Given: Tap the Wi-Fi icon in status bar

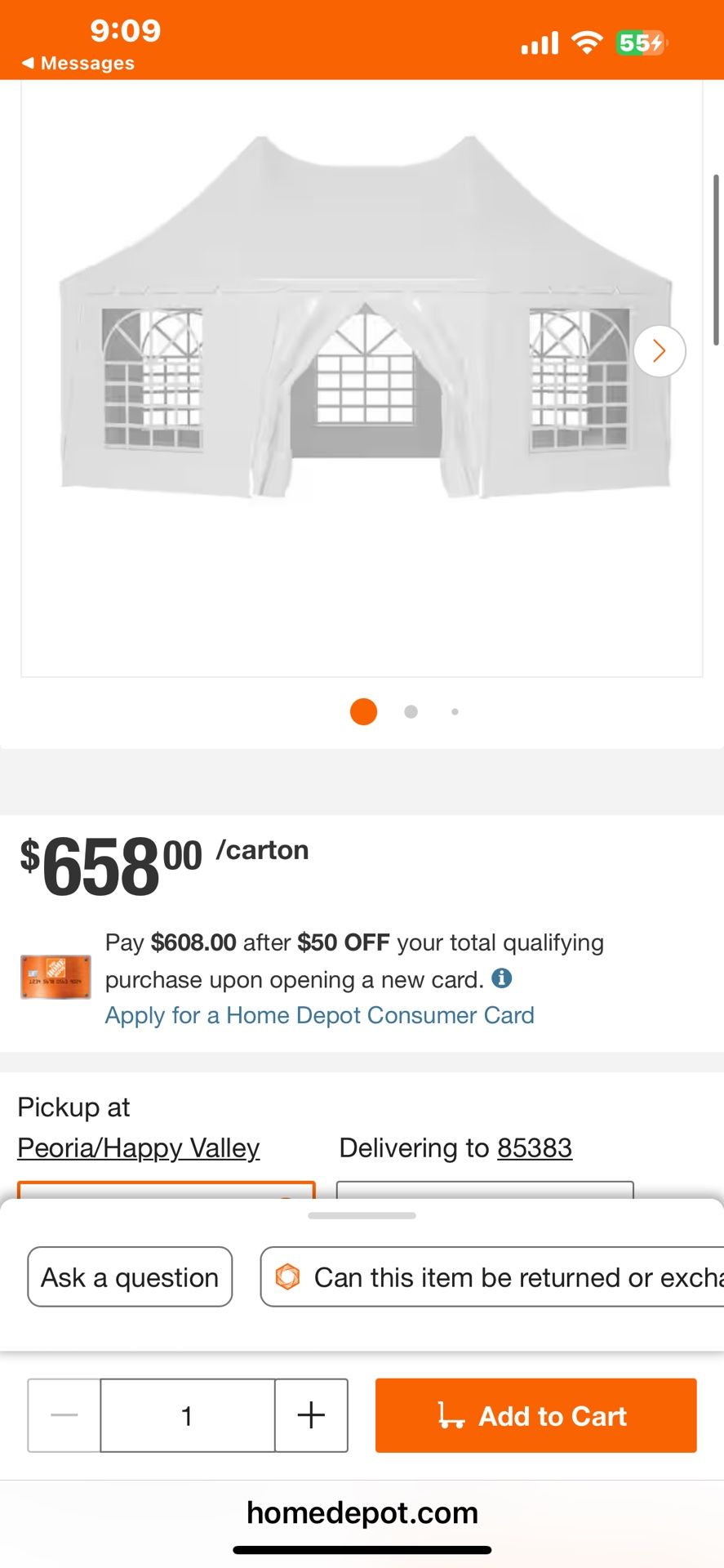Looking at the screenshot, I should 586,42.
